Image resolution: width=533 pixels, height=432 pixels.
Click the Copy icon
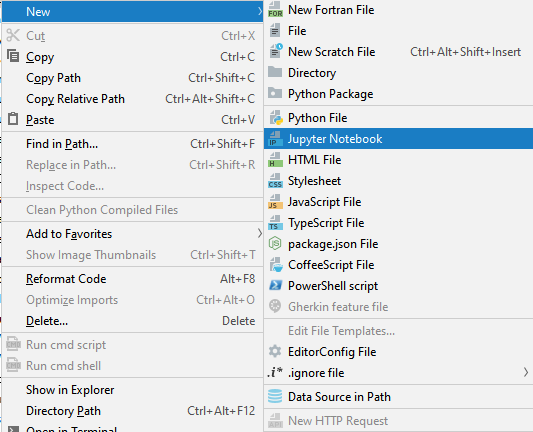(x=13, y=56)
